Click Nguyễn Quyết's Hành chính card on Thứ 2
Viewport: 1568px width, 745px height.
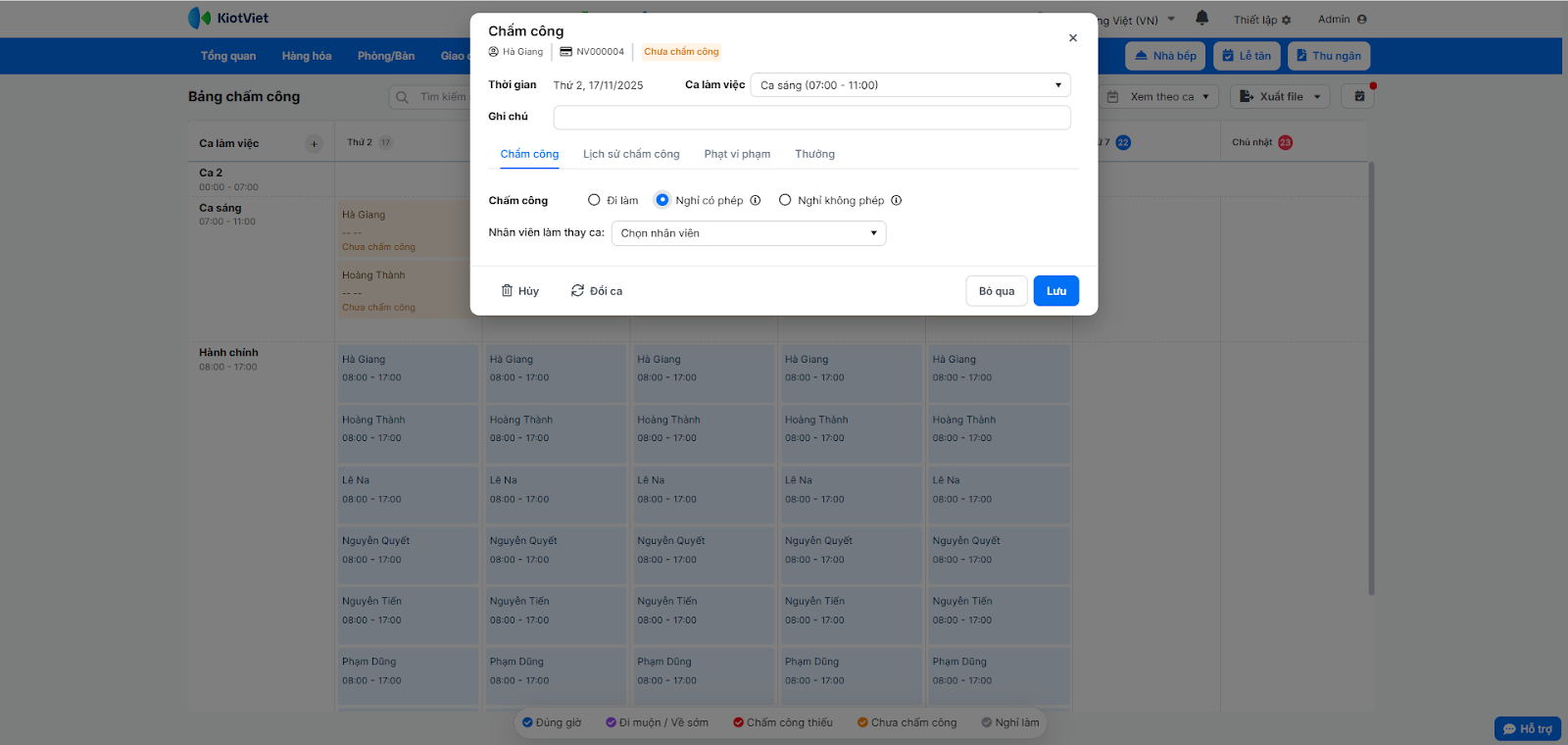(409, 554)
